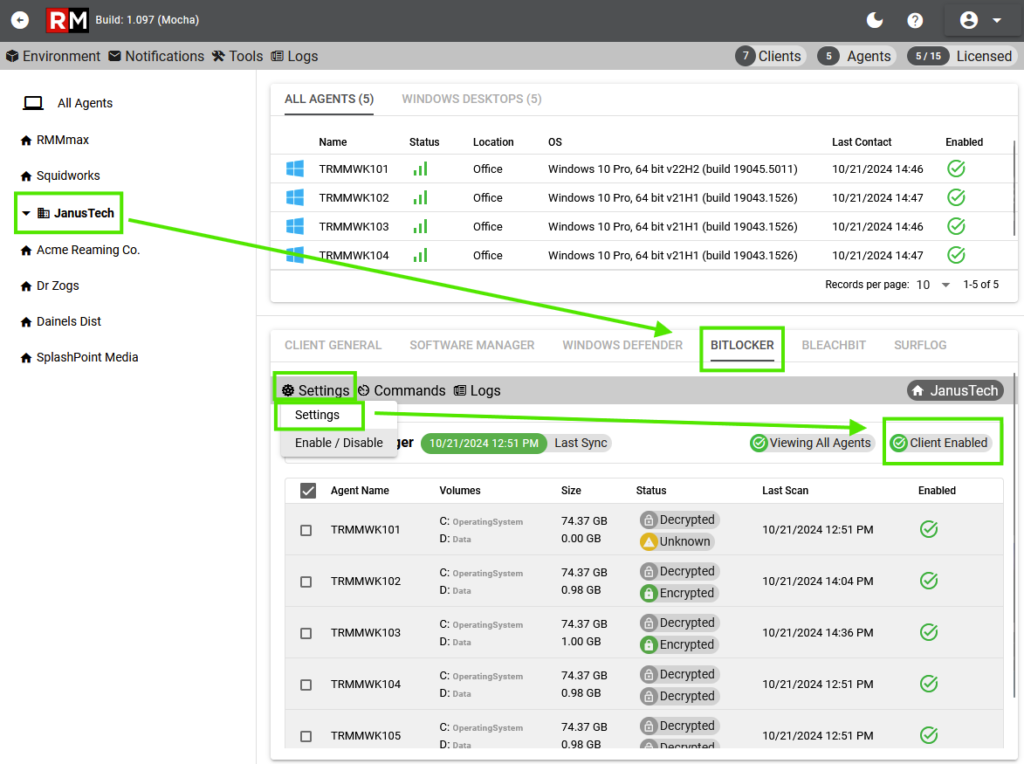Open BITLOCKER tab
The image size is (1024, 764).
click(x=742, y=345)
